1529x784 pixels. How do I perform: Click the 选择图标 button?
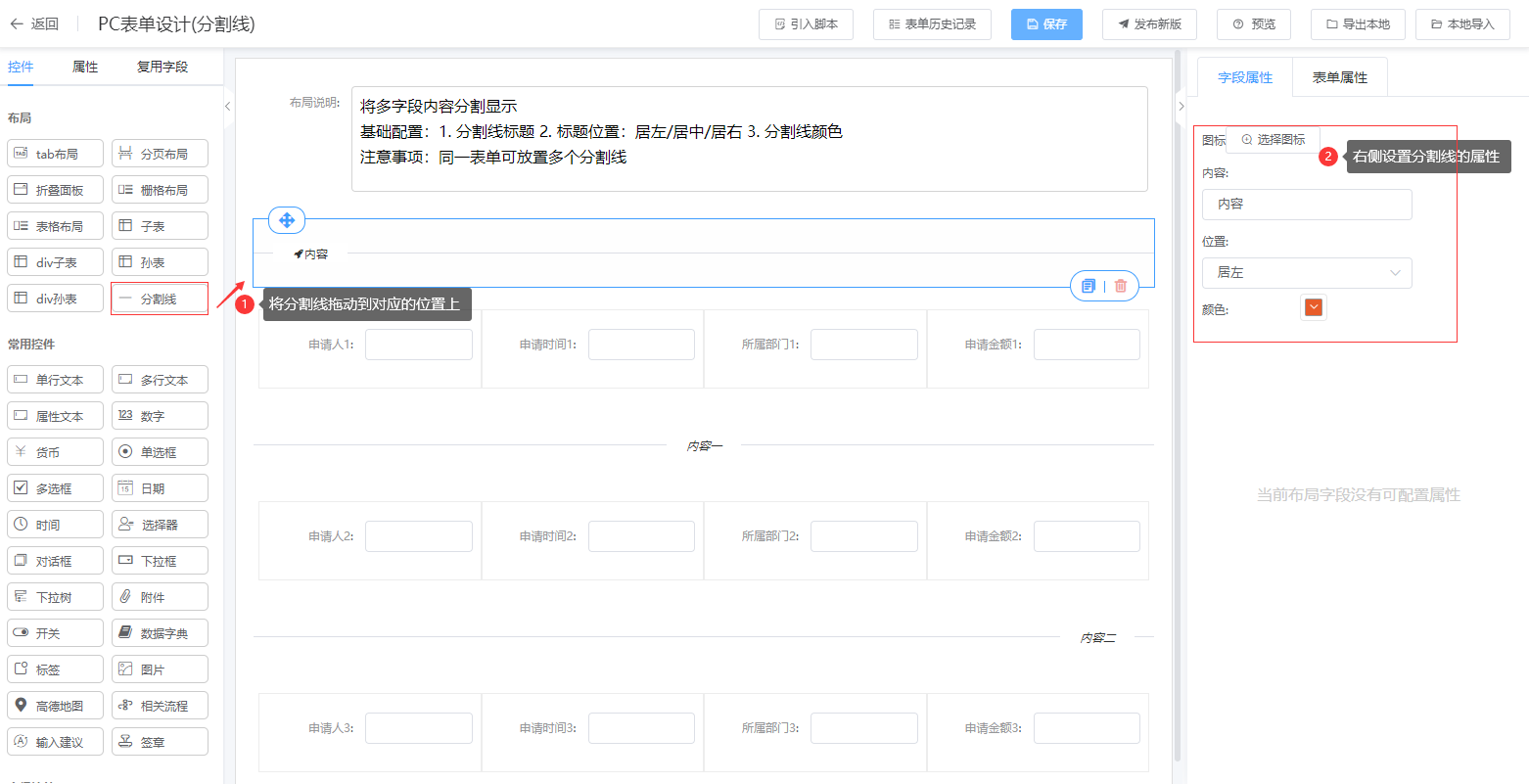tap(1273, 140)
